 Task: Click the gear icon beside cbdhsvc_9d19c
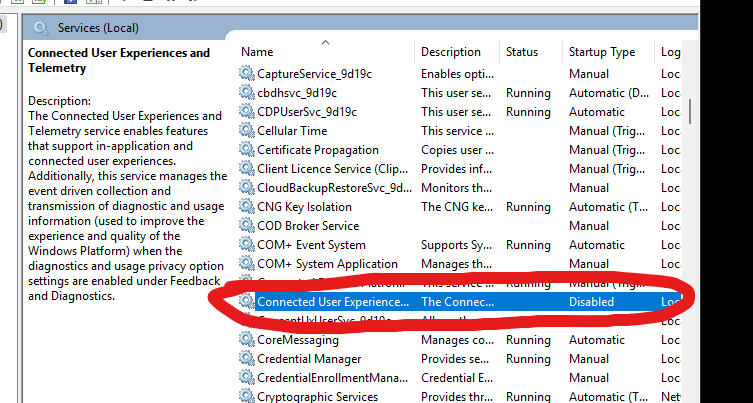point(246,92)
